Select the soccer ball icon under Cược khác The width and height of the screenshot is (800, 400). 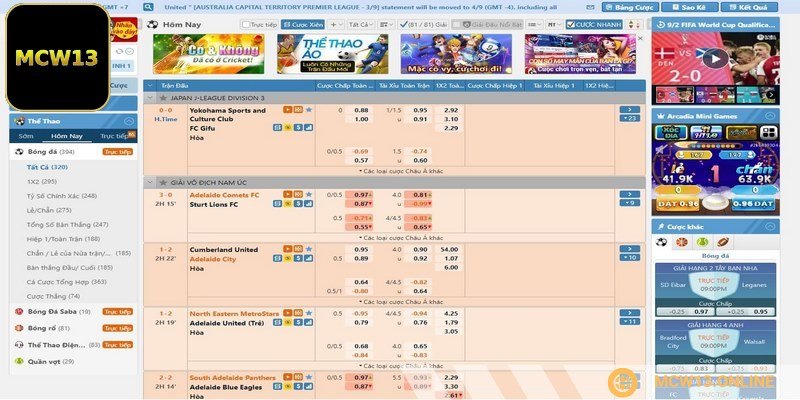click(x=661, y=242)
